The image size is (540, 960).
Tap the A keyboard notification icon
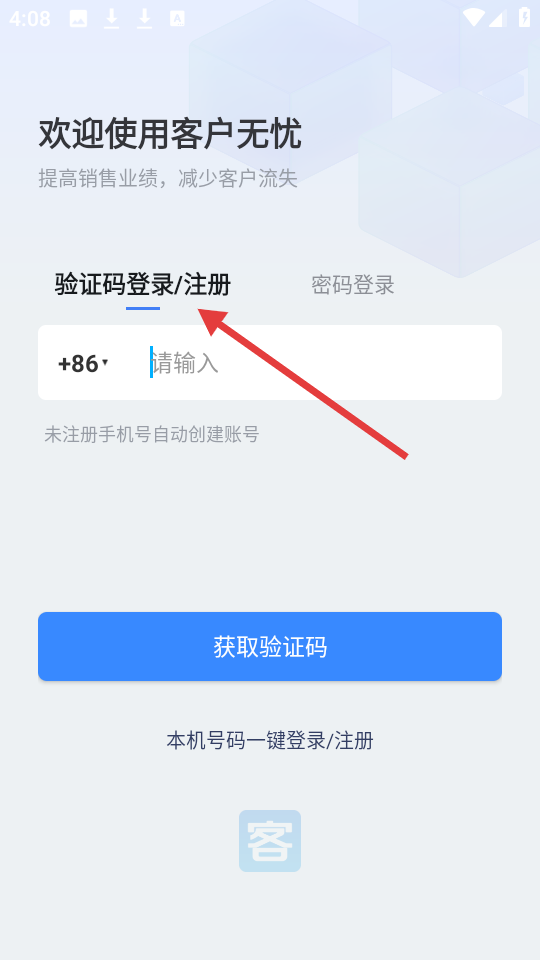click(x=177, y=19)
